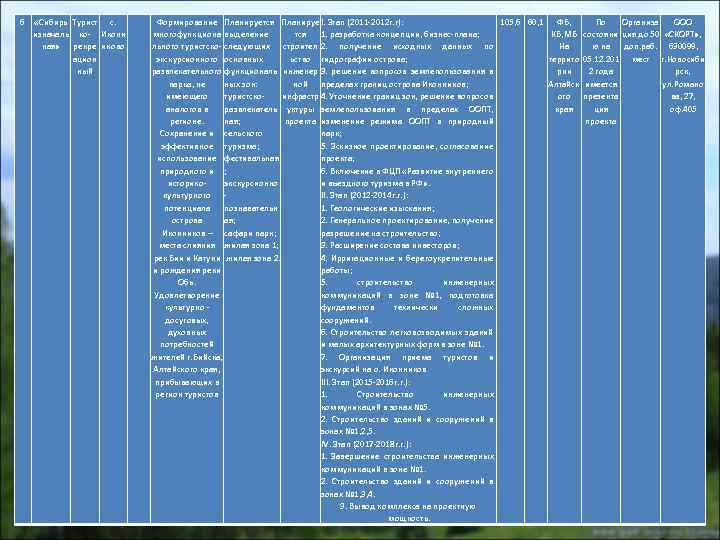Select the line "1. разработка концепции, бизнес-плана;"
Viewport: 720px width, 540px height.
click(400, 34)
